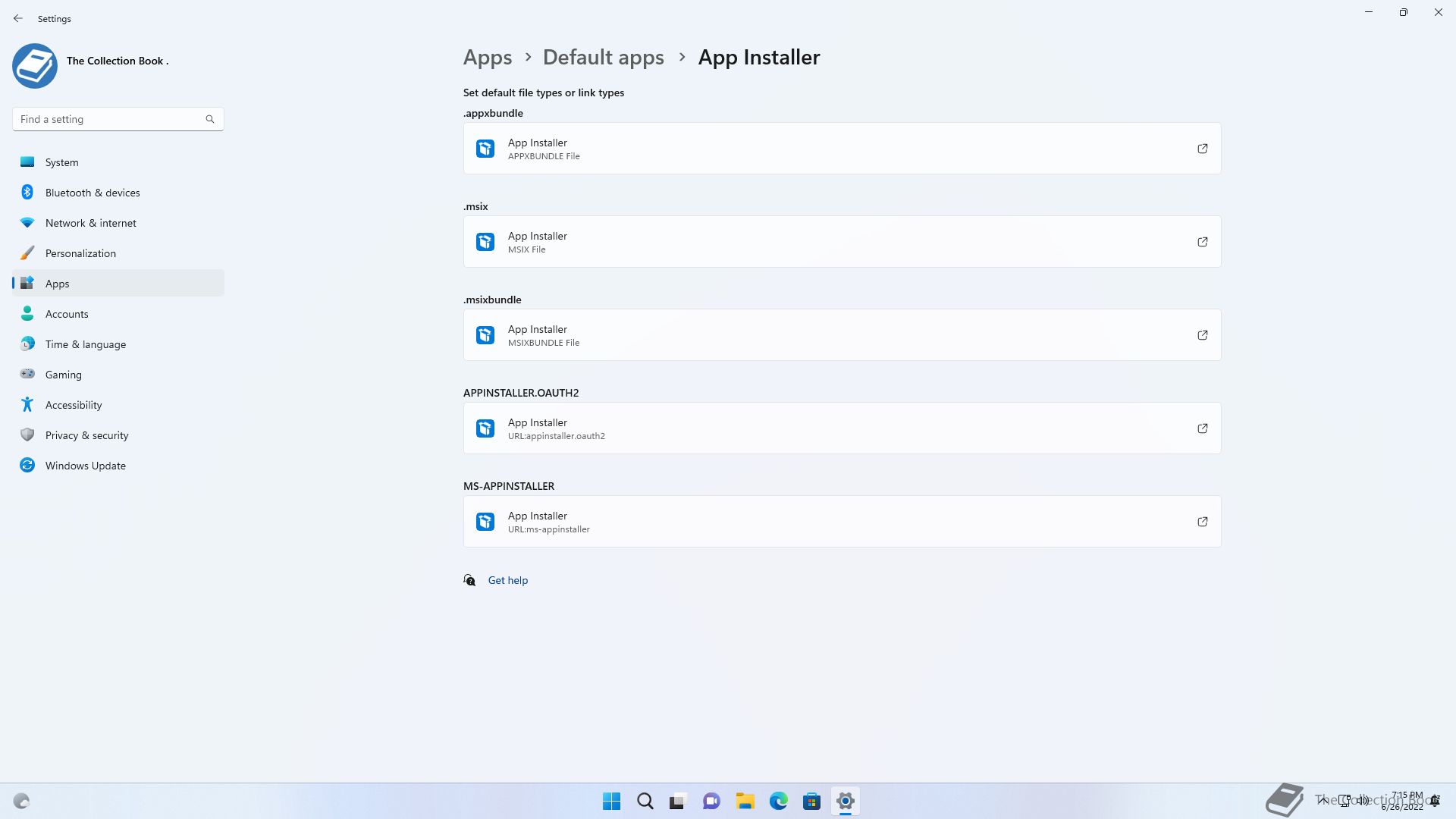This screenshot has height=819, width=1456.
Task: Click App Installer icon in MSIXBUNDLE row
Action: (x=485, y=335)
